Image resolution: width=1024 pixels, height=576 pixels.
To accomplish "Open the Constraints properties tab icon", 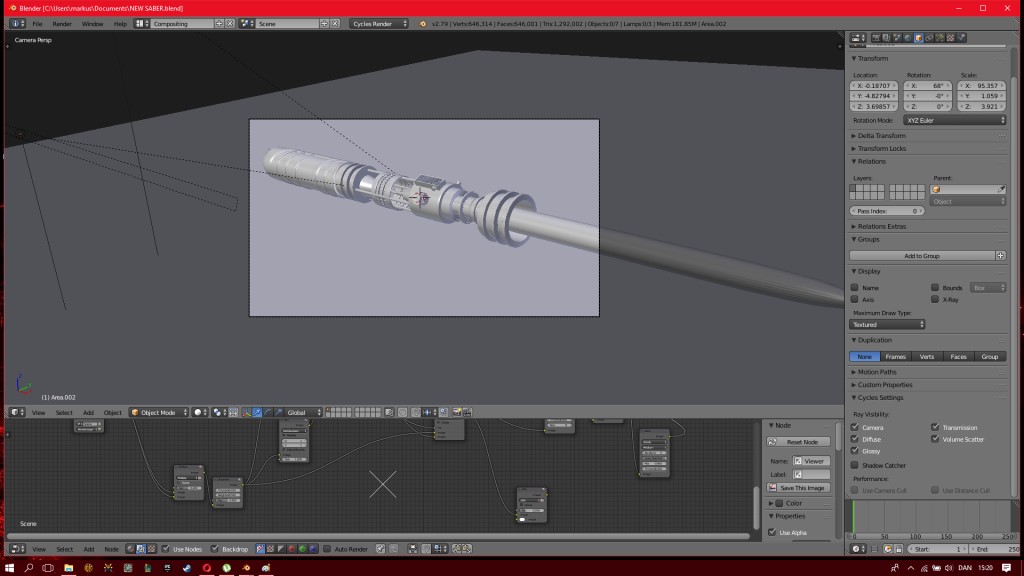I will point(928,37).
